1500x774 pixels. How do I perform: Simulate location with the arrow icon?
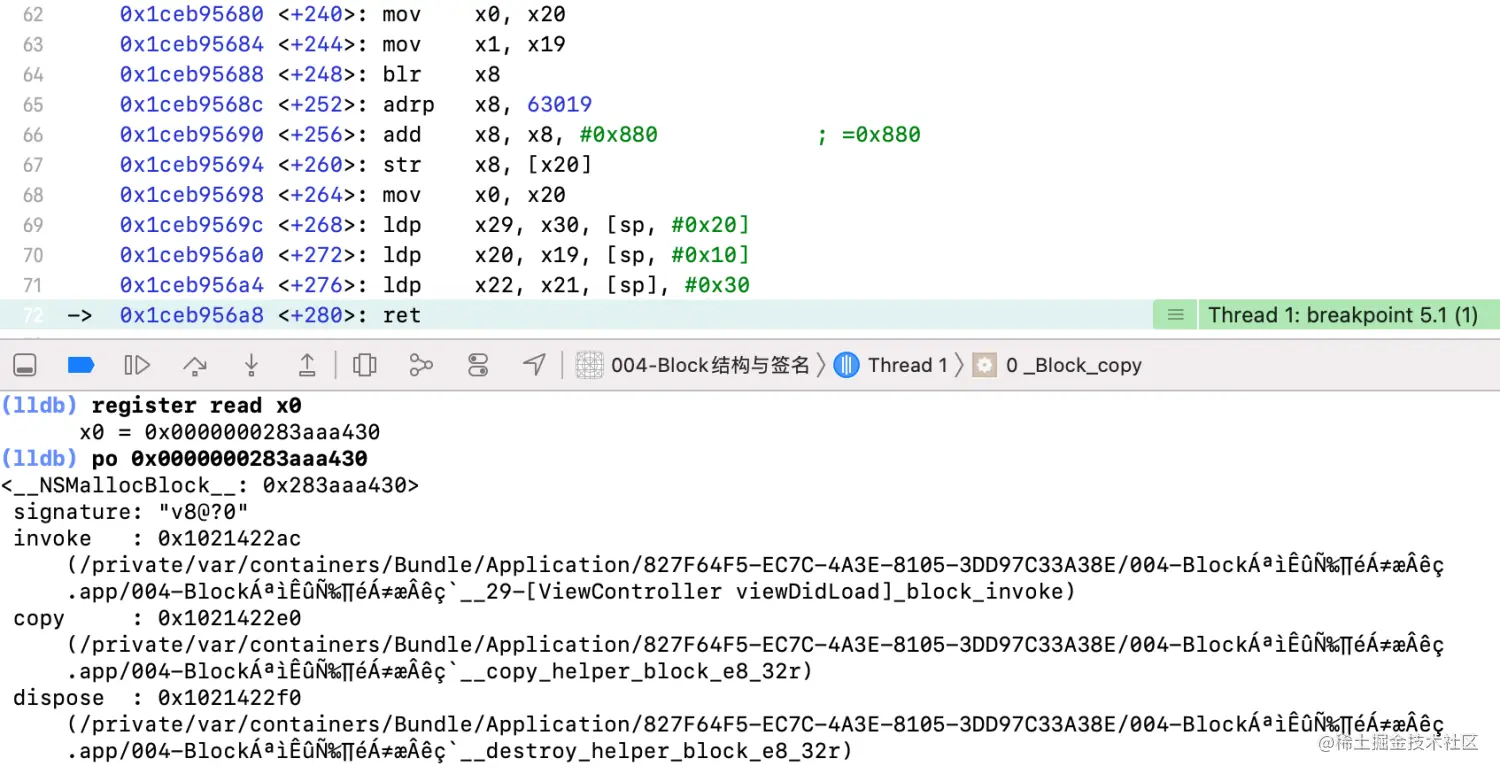tap(535, 365)
